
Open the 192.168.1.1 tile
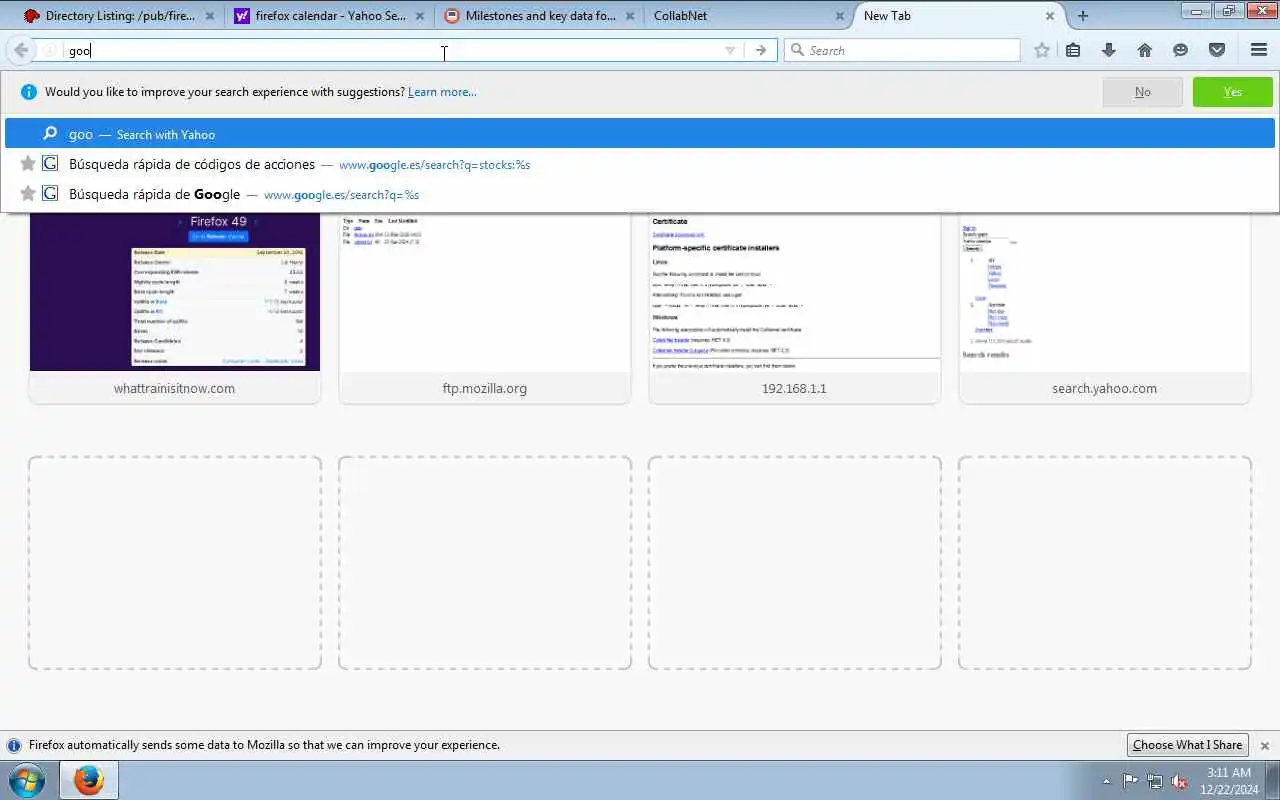795,309
